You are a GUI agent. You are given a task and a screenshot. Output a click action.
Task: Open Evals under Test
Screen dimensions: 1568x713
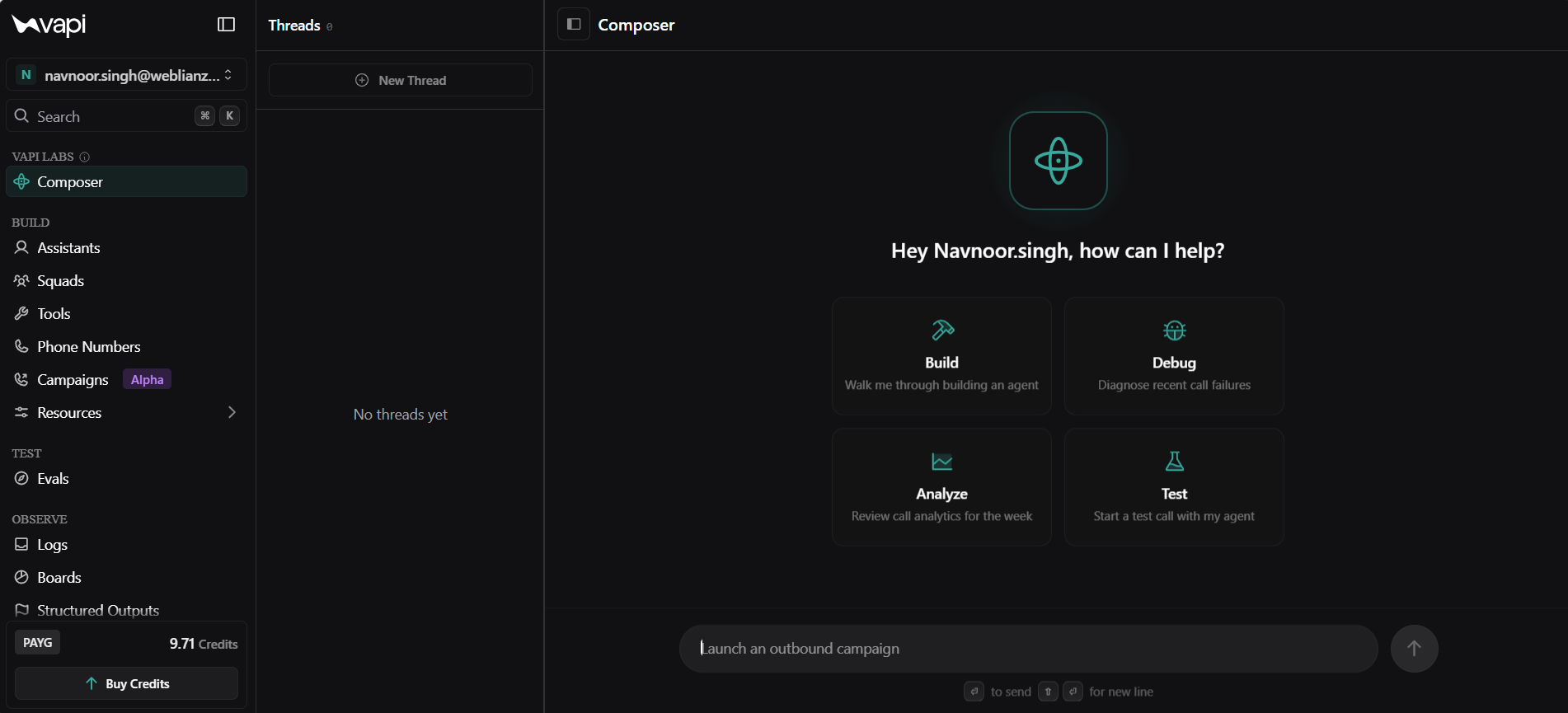pyautogui.click(x=127, y=478)
